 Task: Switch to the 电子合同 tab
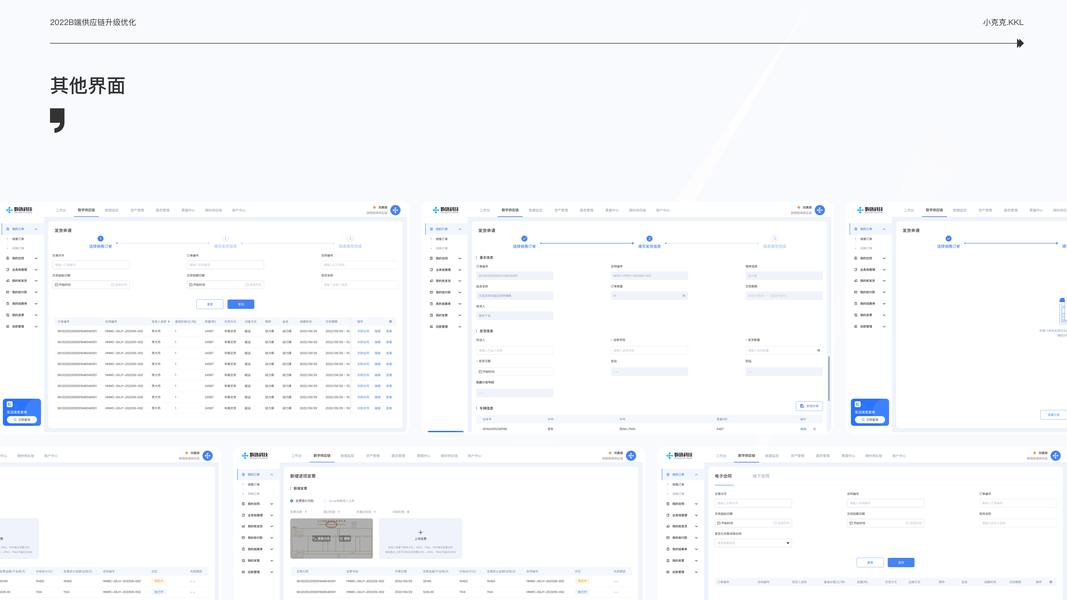[x=723, y=476]
